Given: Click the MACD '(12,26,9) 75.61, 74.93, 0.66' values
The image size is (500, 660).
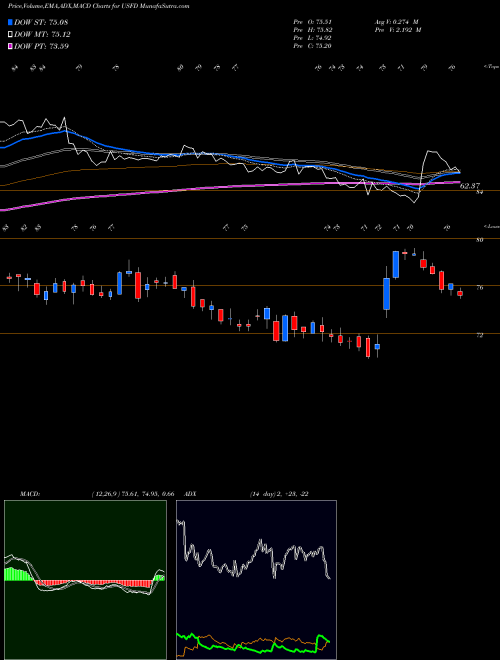Looking at the screenshot, I should coord(133,494).
